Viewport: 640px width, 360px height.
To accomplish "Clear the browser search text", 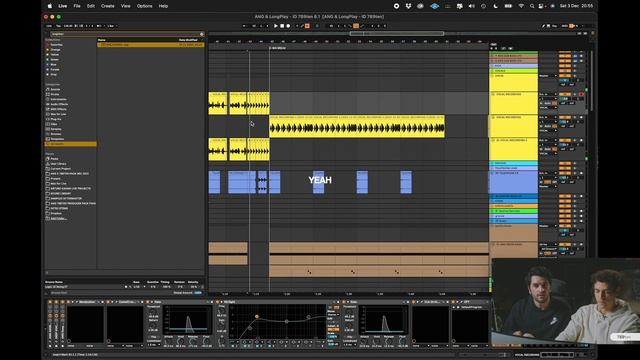I will [202, 34].
